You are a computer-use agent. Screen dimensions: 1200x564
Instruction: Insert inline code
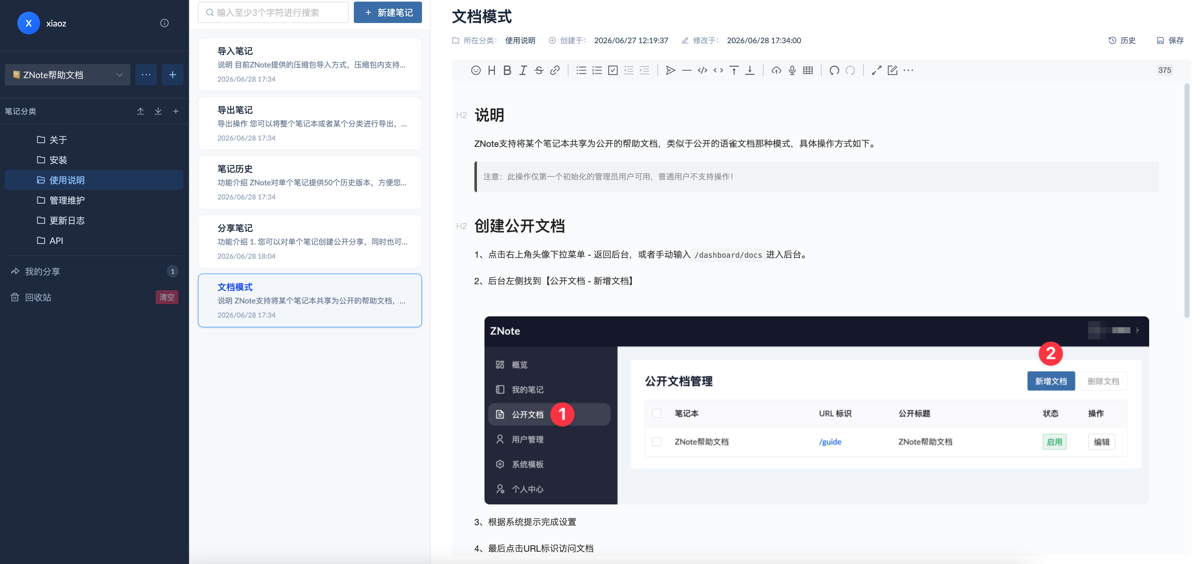(718, 70)
